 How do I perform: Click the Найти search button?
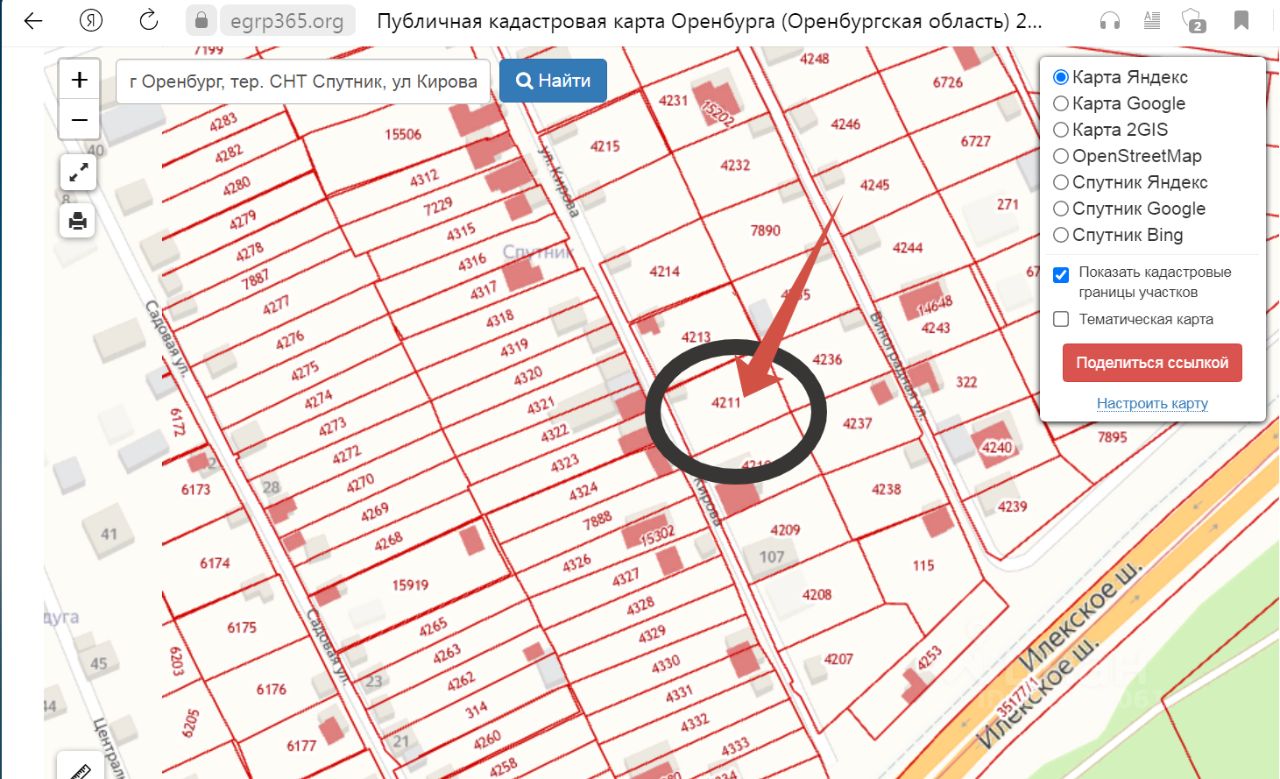click(x=553, y=81)
